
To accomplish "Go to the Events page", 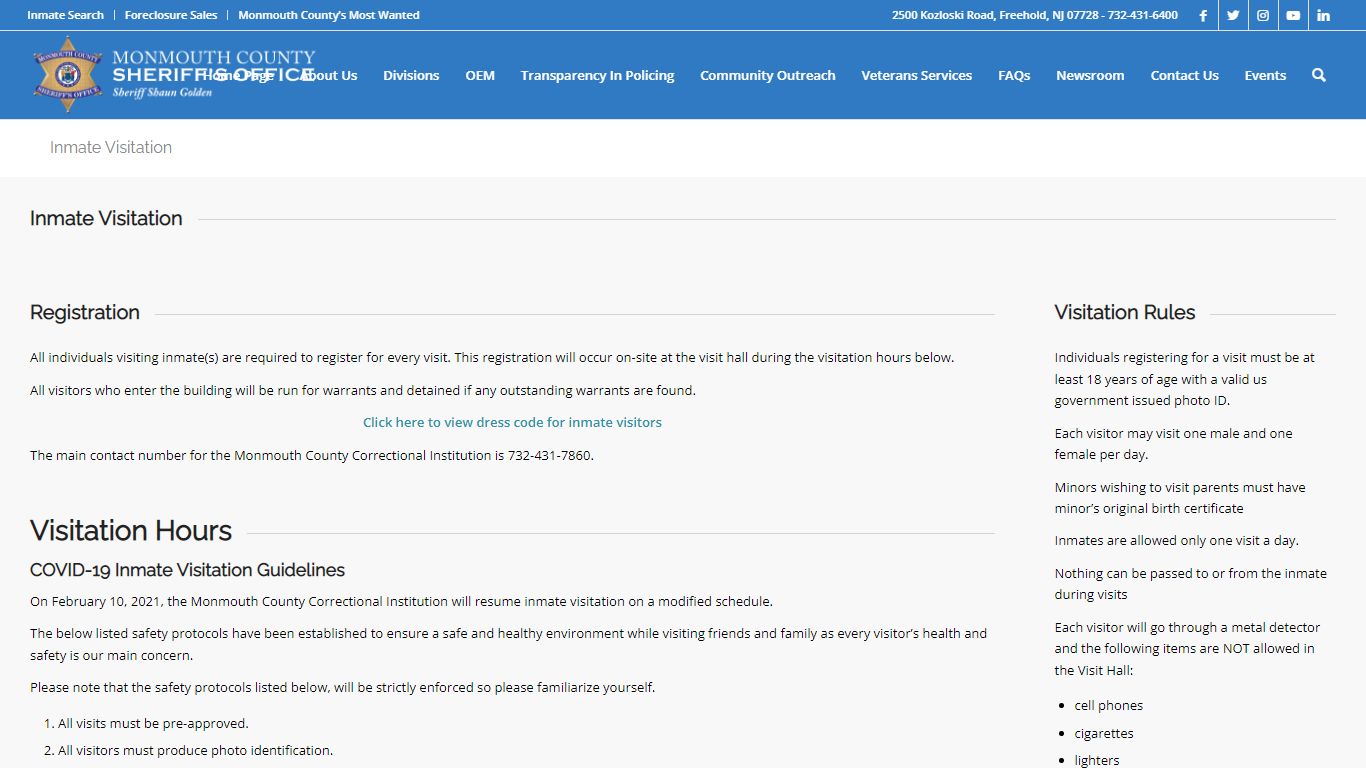I will pyautogui.click(x=1265, y=75).
